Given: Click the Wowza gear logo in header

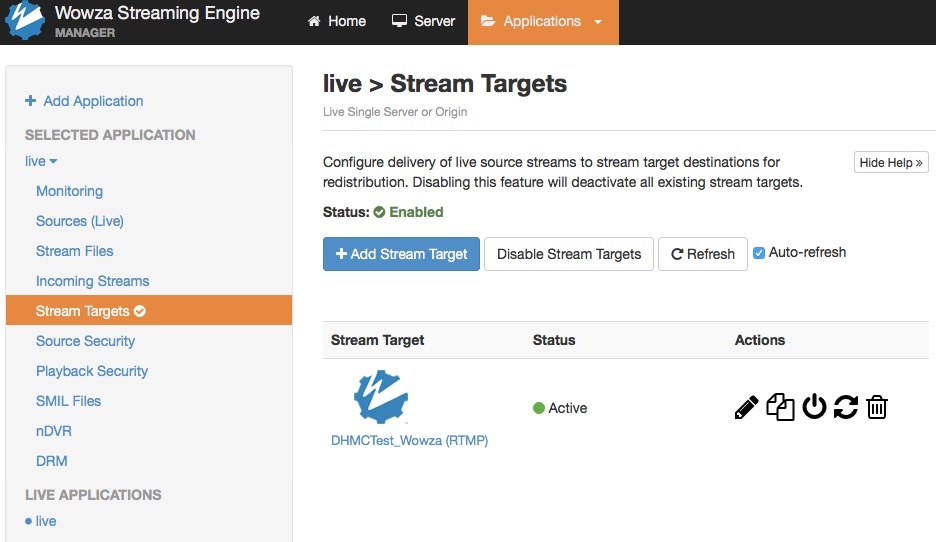Looking at the screenshot, I should (24, 21).
